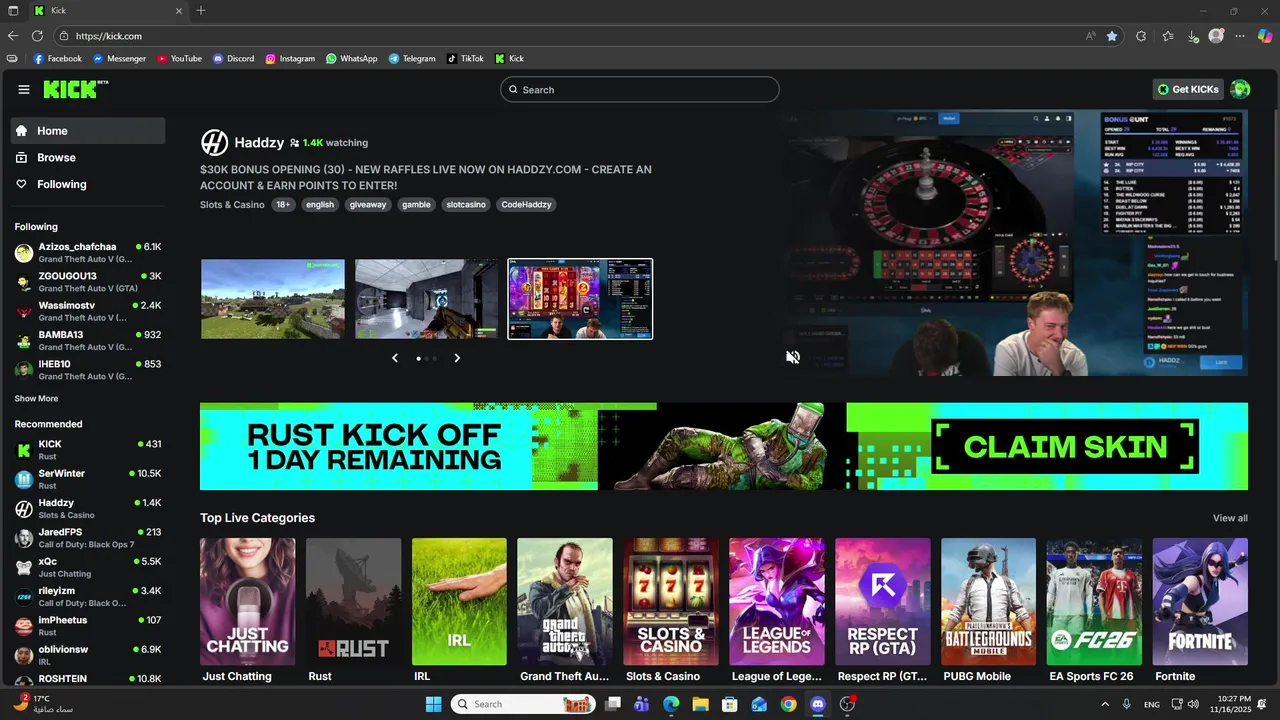Screen dimensions: 1280x720
Task: Open xQc recommended channel
Action: [x=88, y=568]
